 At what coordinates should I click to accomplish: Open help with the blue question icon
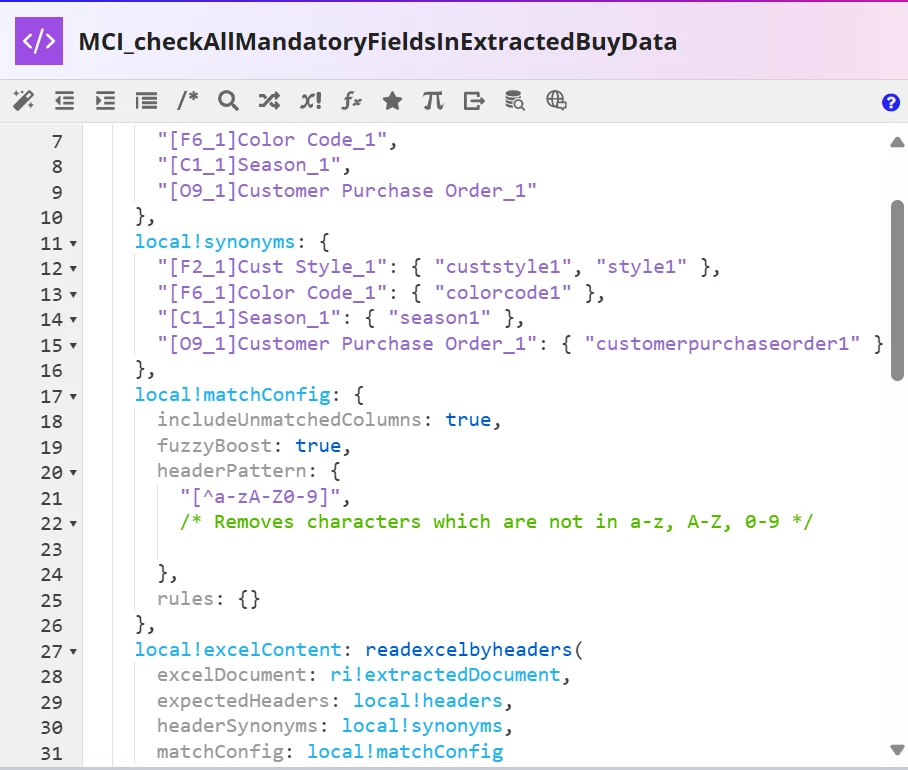(x=891, y=102)
